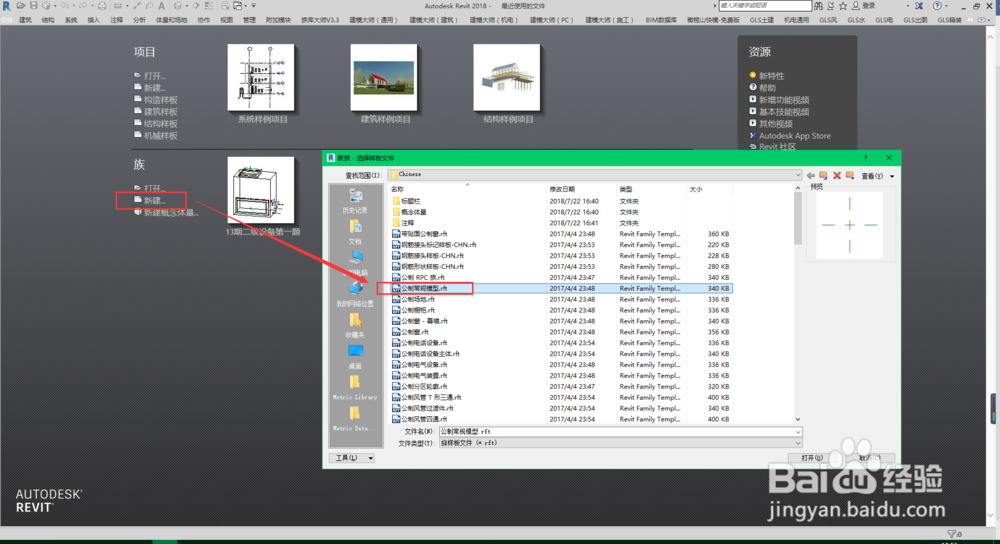Click the 打开(O) button in dialog
Image resolution: width=1000 pixels, height=544 pixels.
coord(811,458)
